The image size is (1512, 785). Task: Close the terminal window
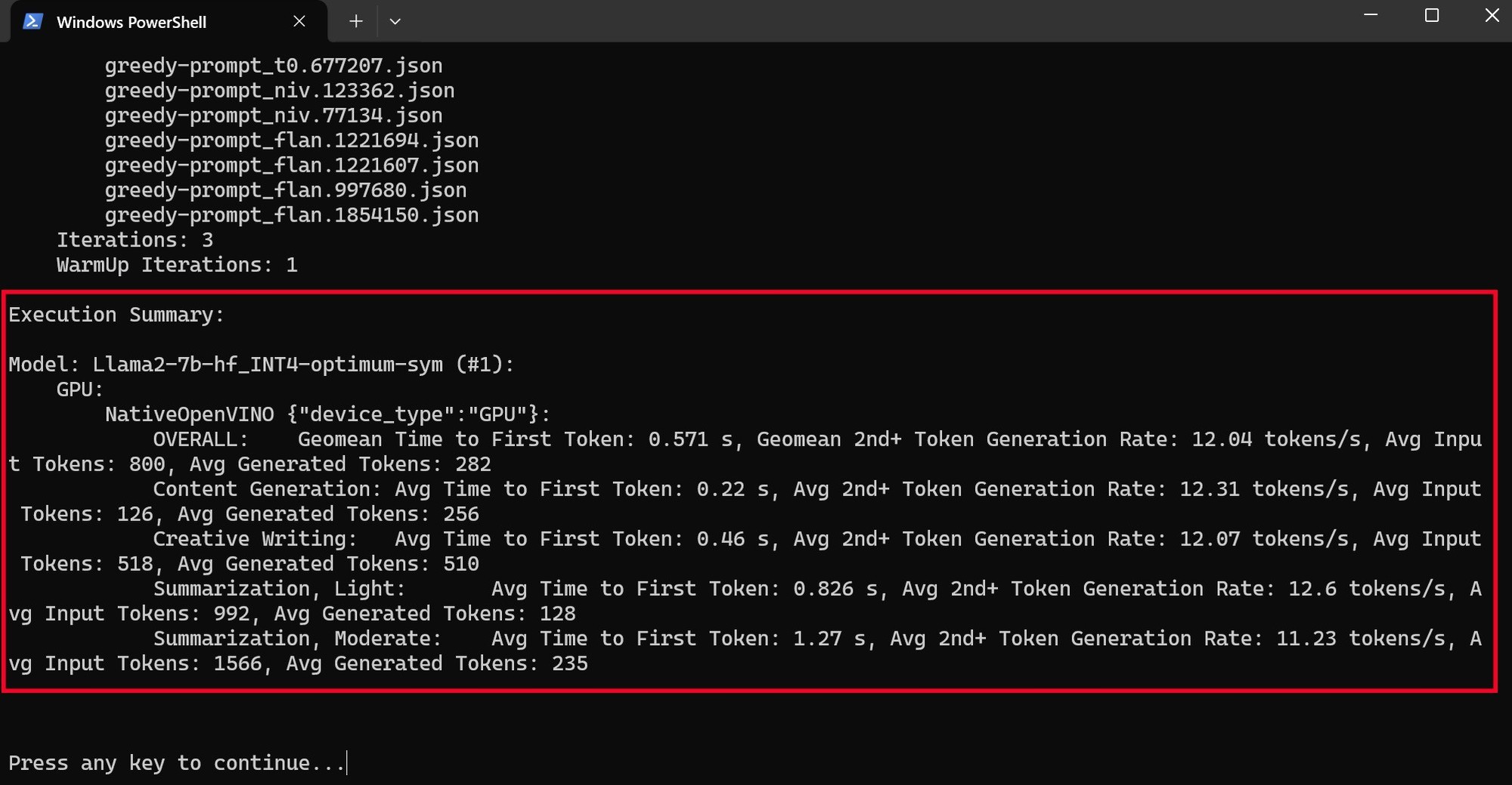click(1492, 15)
